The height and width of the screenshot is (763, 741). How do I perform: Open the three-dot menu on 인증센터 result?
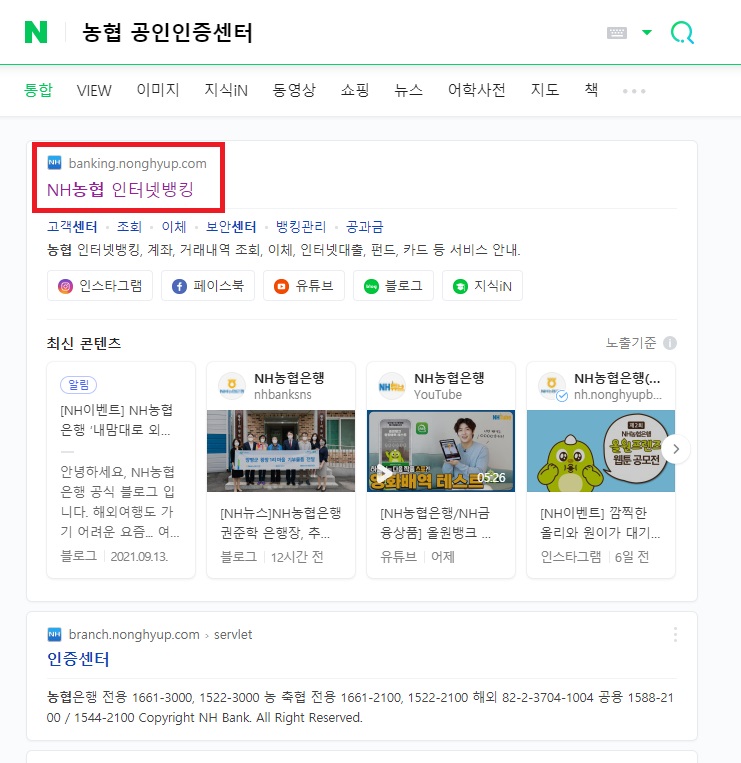tap(675, 635)
